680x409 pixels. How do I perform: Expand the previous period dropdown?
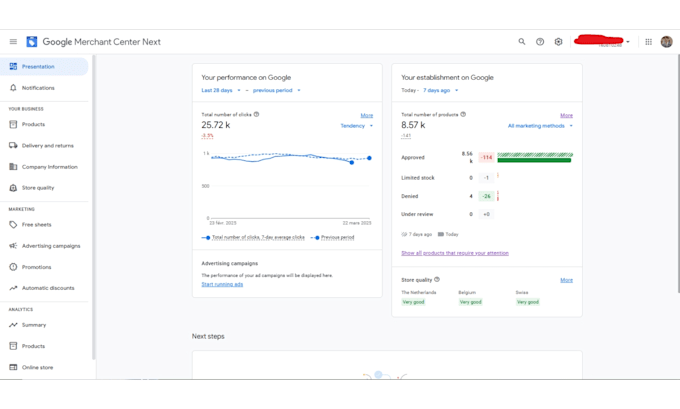click(x=277, y=90)
